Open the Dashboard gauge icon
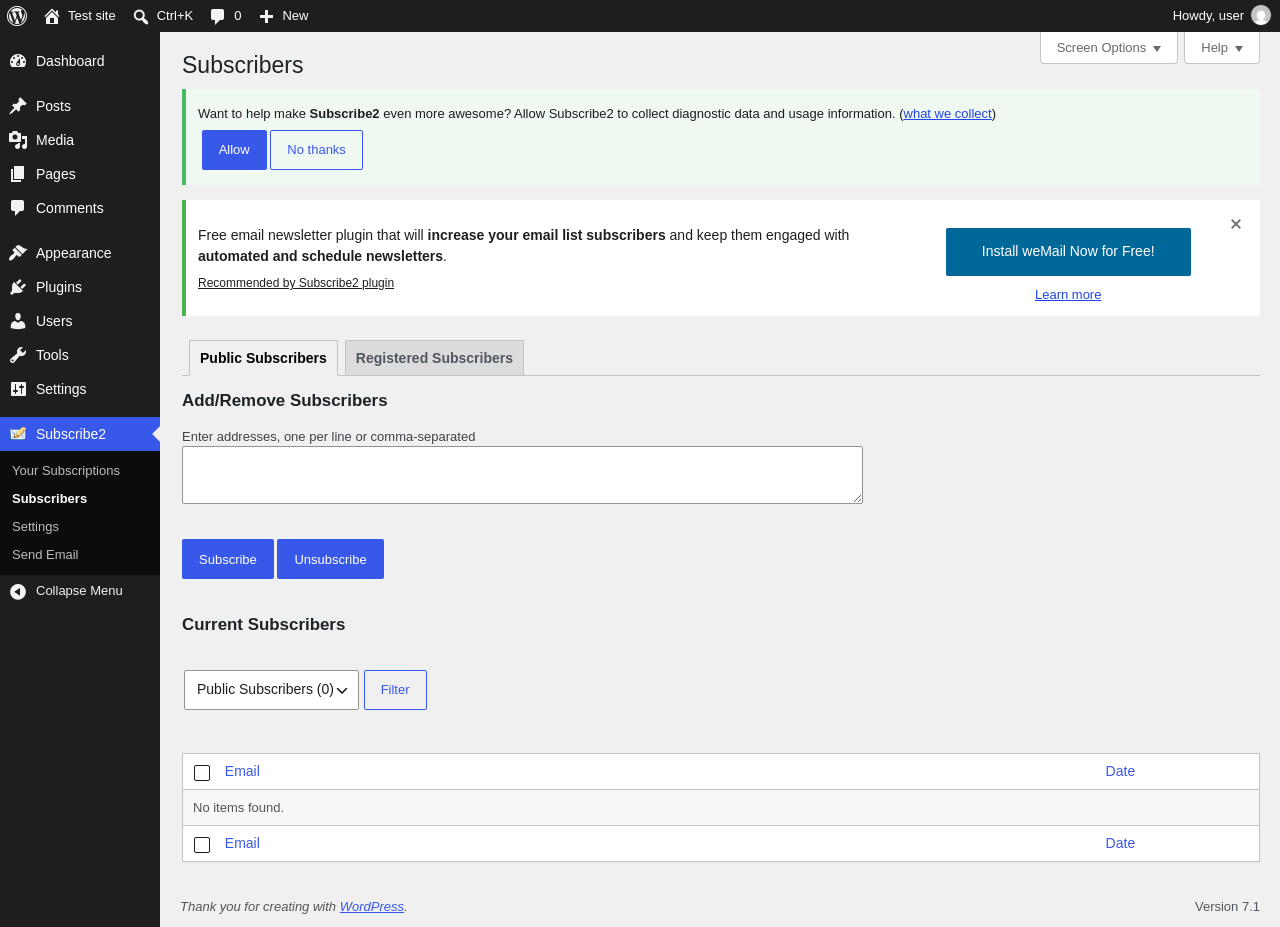The width and height of the screenshot is (1280, 927). [18, 61]
